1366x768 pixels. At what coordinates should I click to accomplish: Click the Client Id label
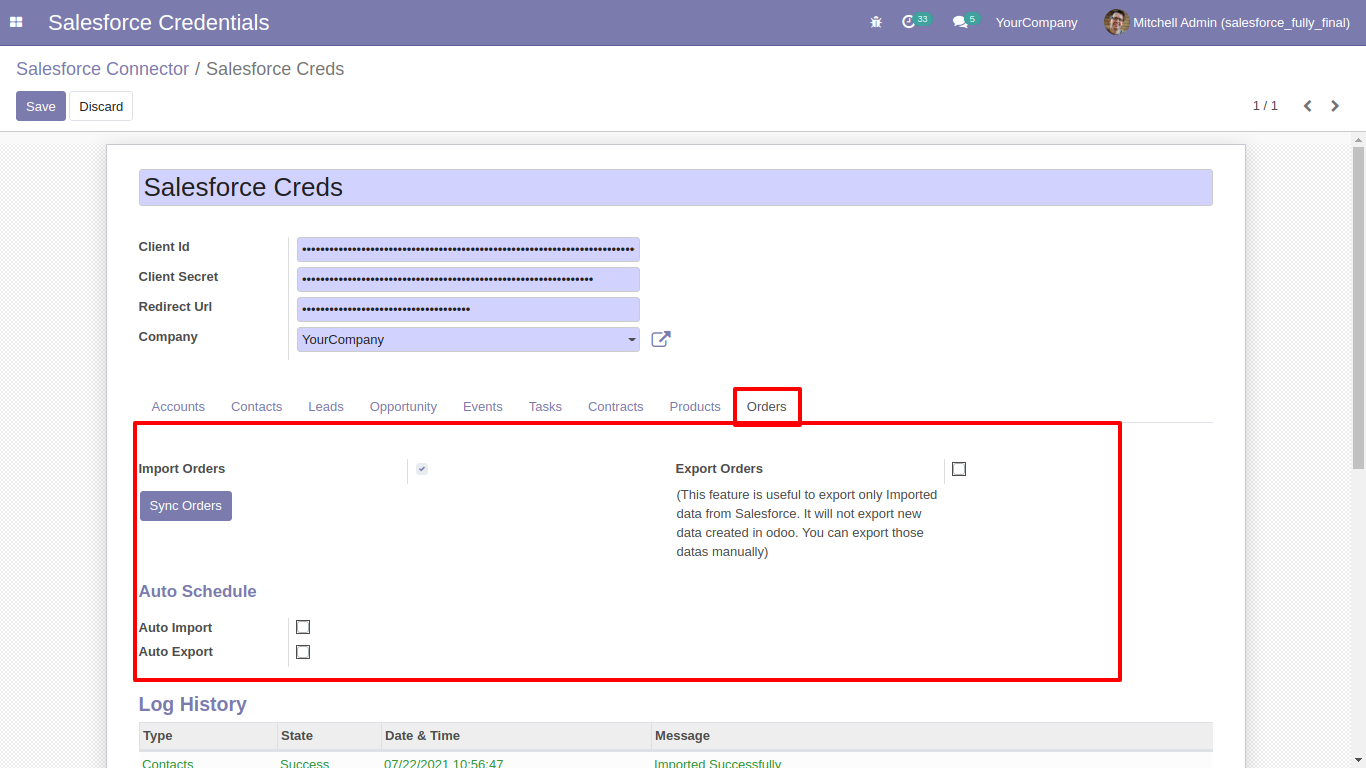coord(164,247)
